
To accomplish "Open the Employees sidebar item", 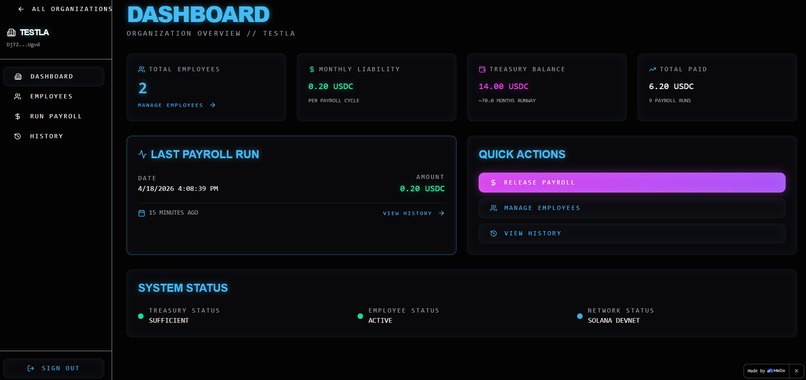I will pyautogui.click(x=53, y=96).
